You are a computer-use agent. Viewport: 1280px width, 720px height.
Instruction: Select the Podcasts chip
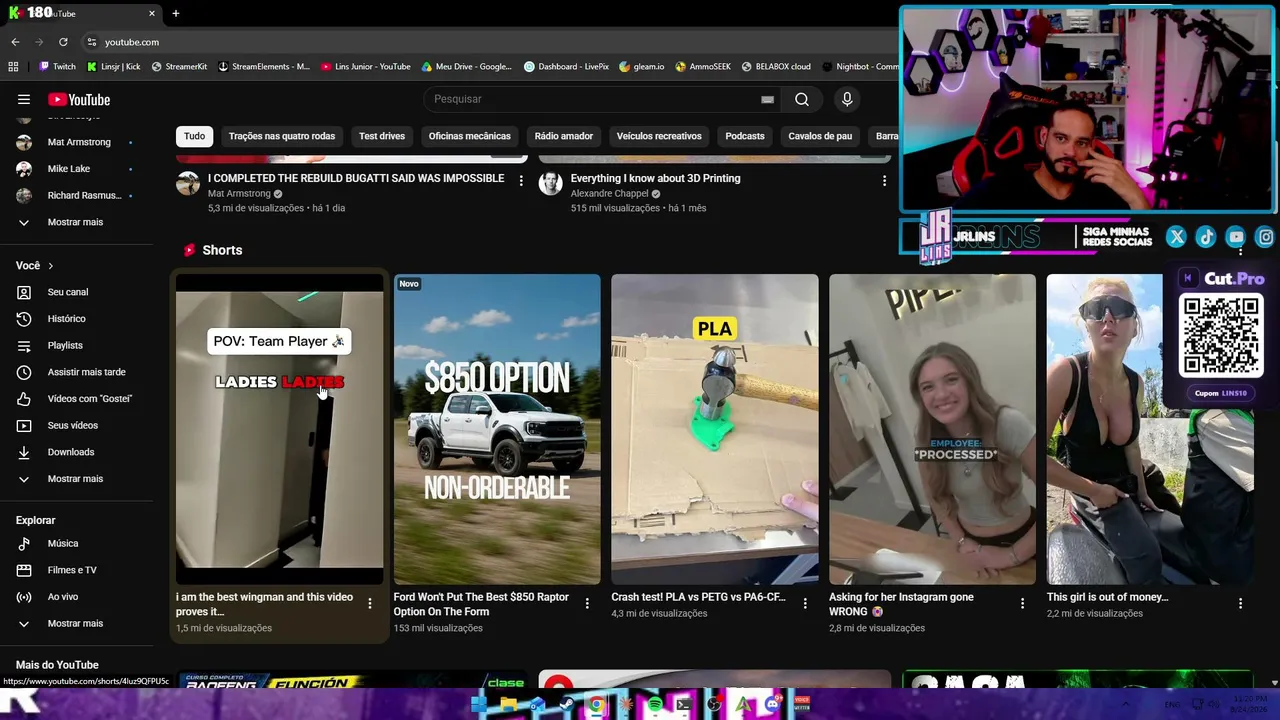pos(745,136)
